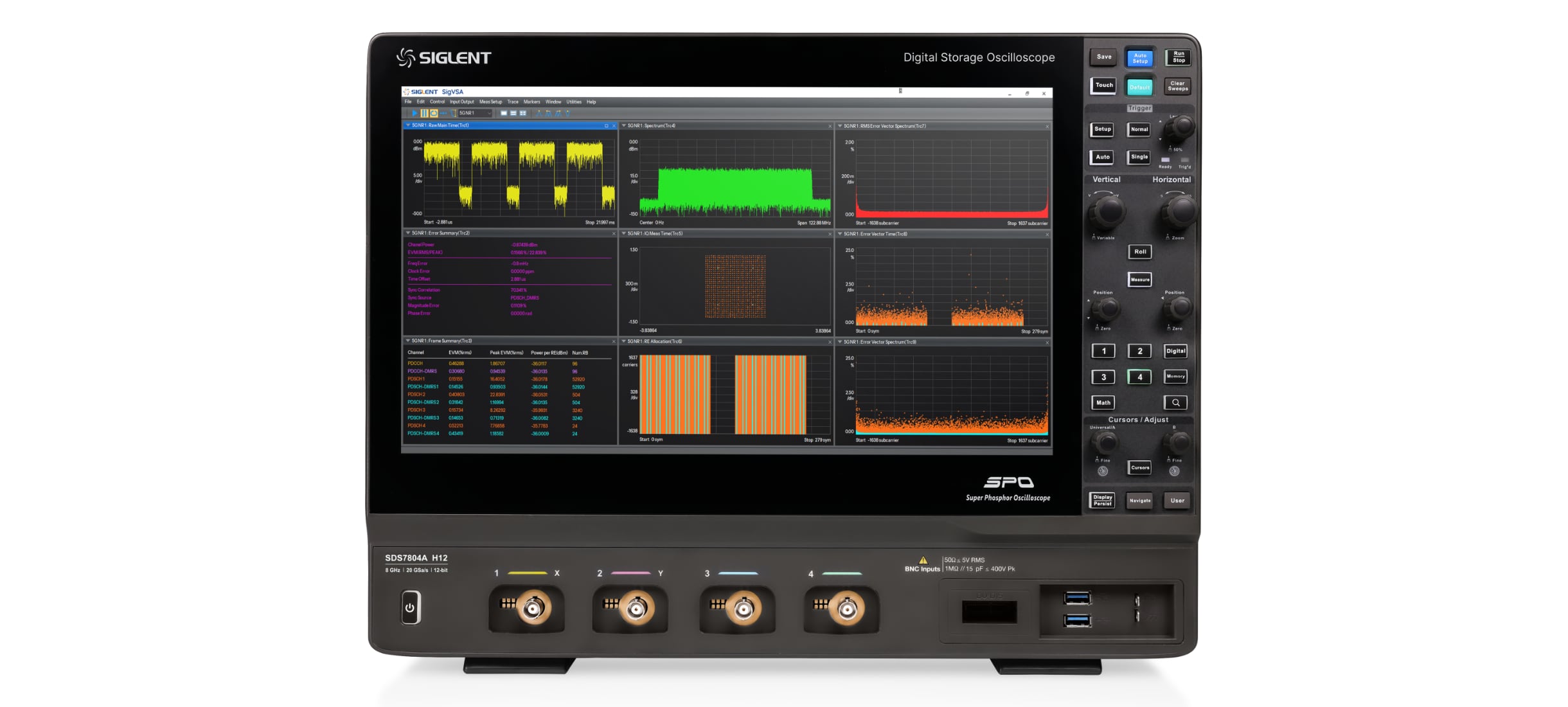The image size is (1568, 707).
Task: Select the single-window layout icon
Action: pyautogui.click(x=504, y=113)
